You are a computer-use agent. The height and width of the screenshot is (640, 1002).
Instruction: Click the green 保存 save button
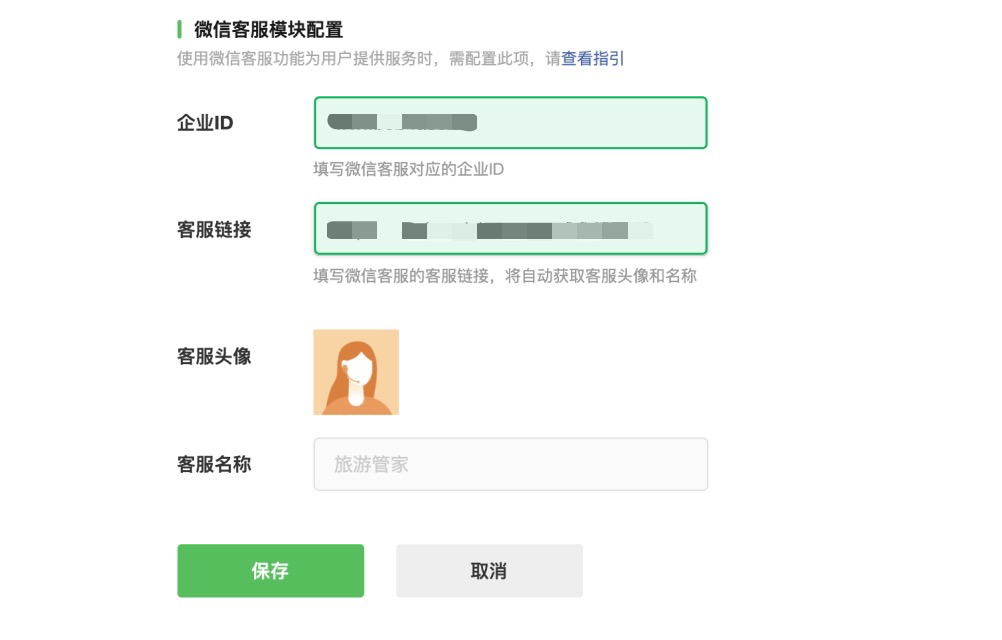[x=270, y=570]
